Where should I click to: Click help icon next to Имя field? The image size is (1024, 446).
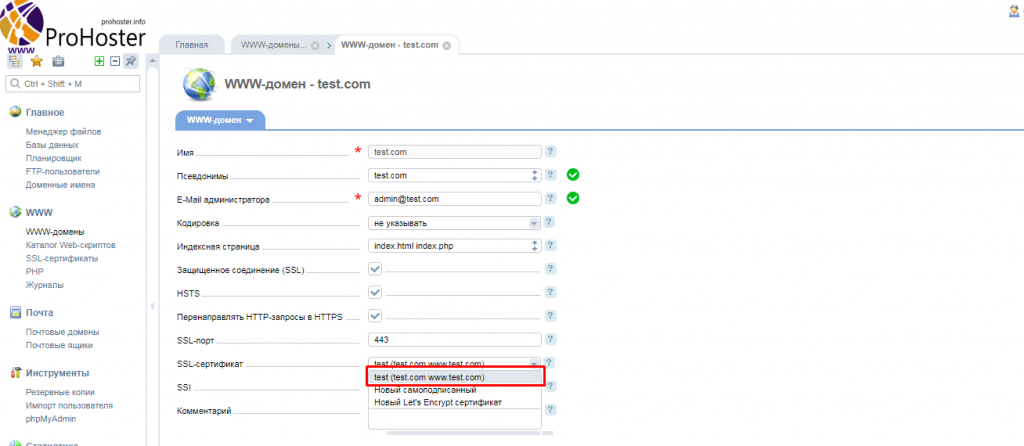[x=550, y=152]
